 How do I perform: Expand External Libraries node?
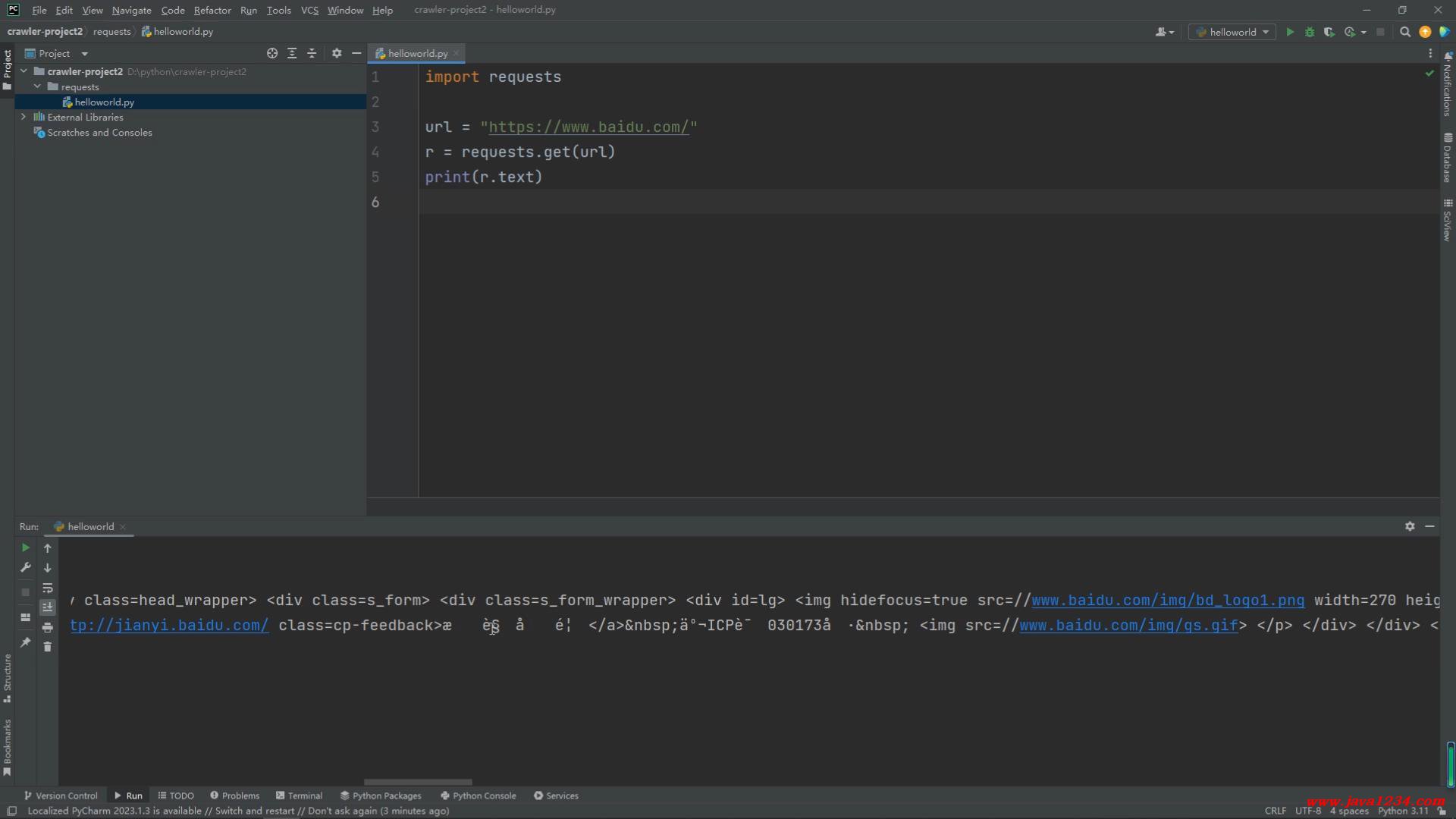[x=24, y=117]
